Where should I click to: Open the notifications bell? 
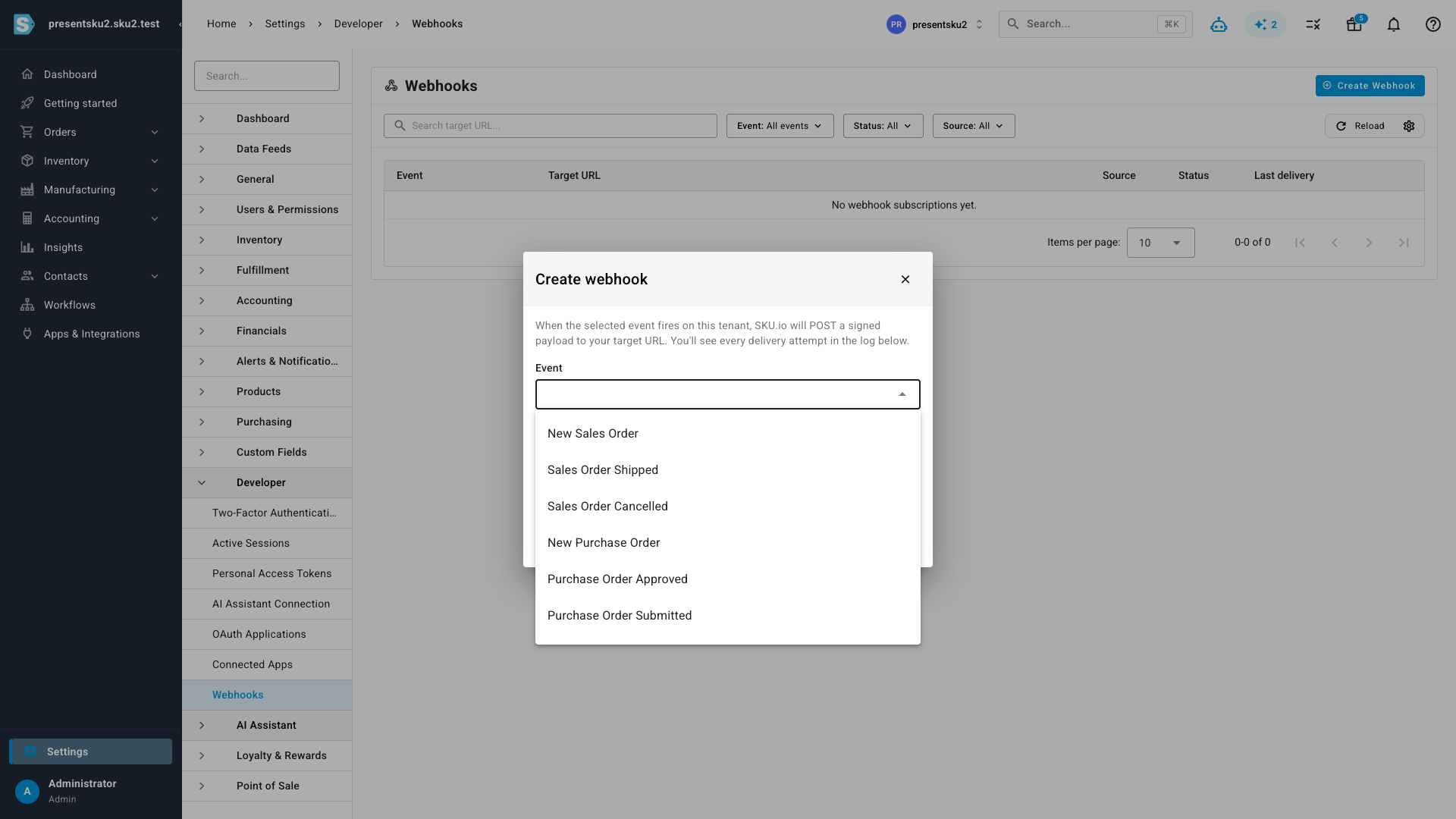click(1394, 24)
